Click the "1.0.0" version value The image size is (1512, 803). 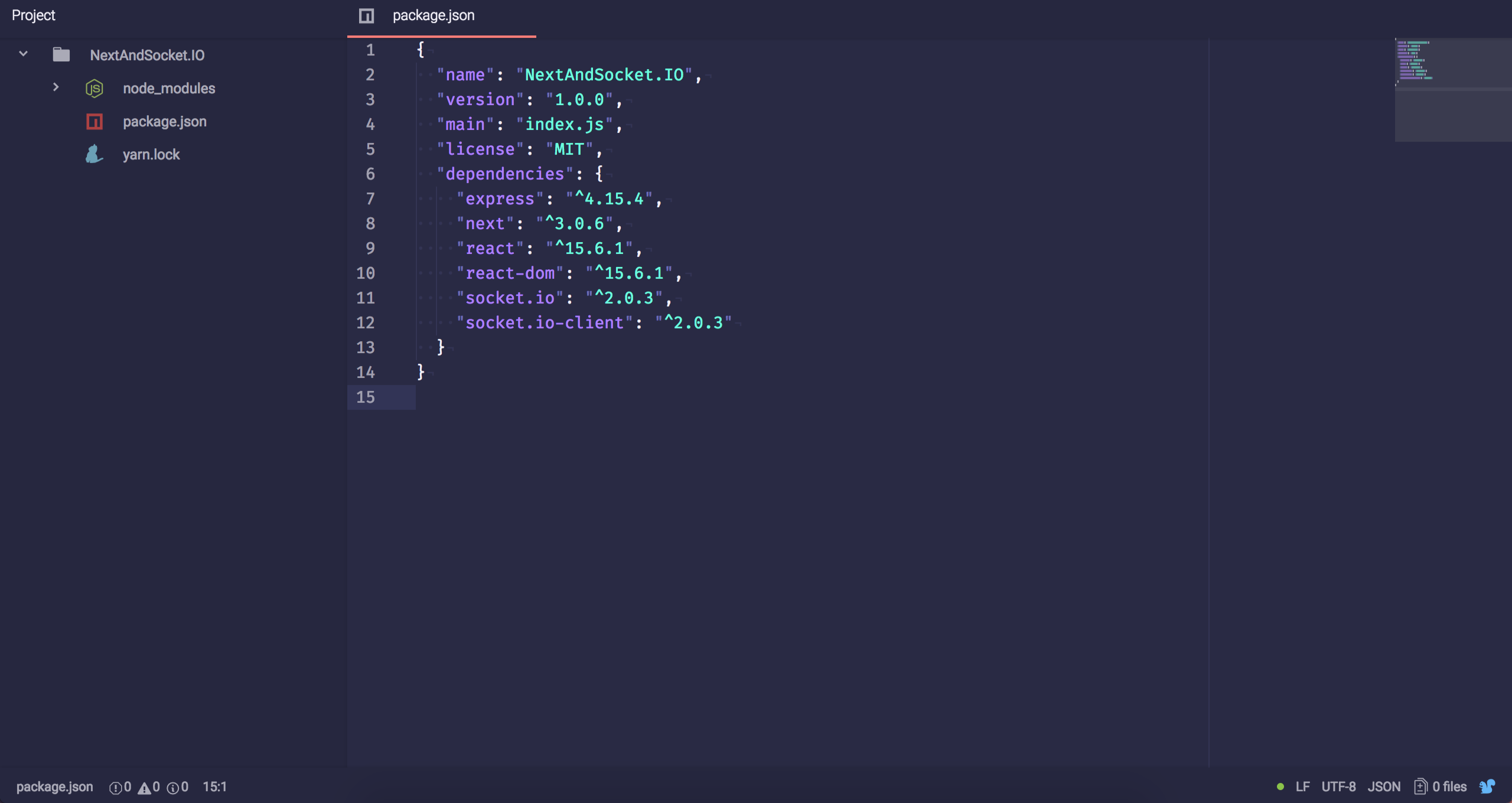click(x=579, y=100)
